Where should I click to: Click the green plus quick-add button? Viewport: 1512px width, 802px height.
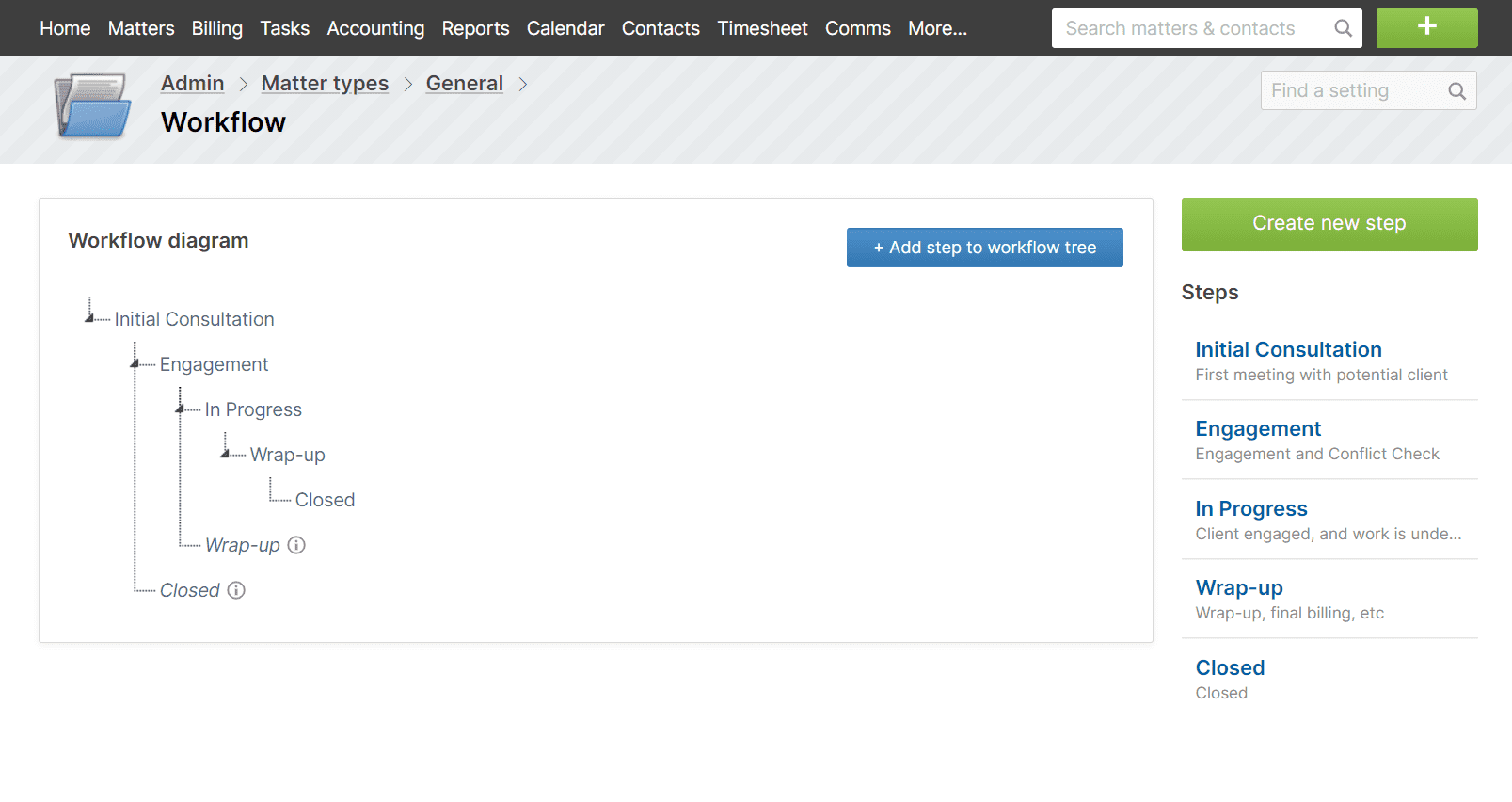point(1425,28)
